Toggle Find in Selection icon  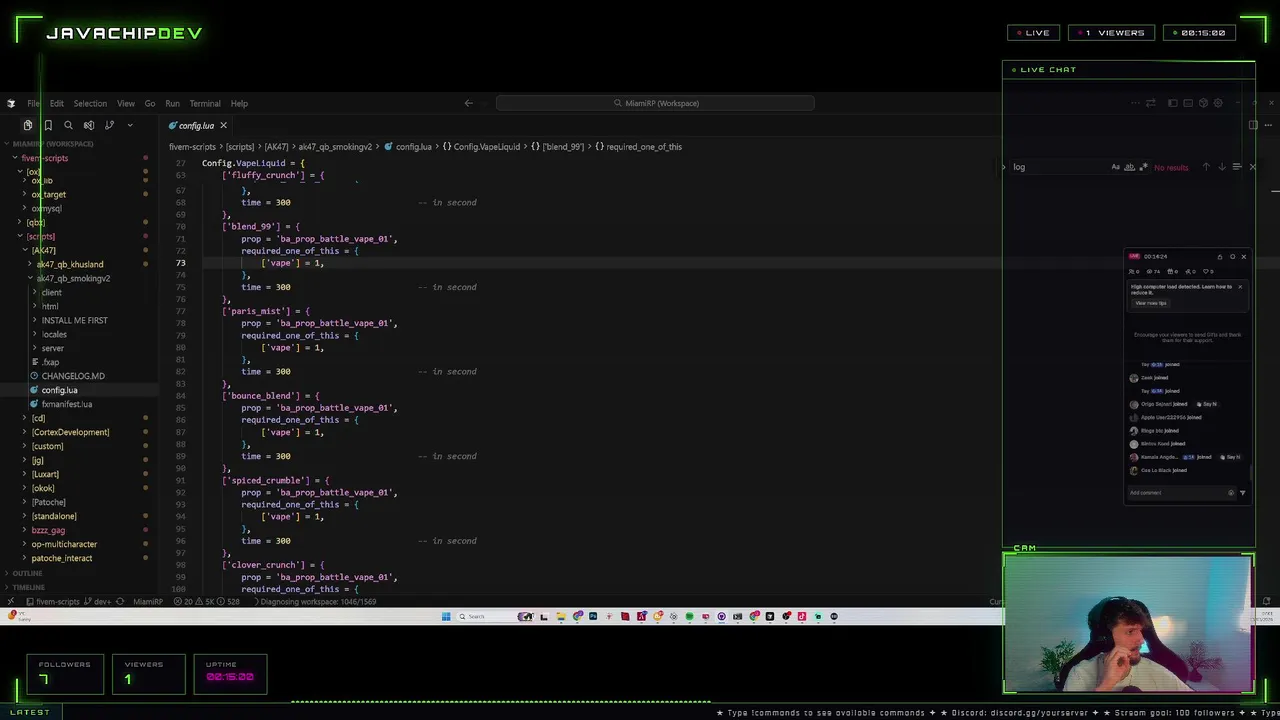coord(1237,167)
